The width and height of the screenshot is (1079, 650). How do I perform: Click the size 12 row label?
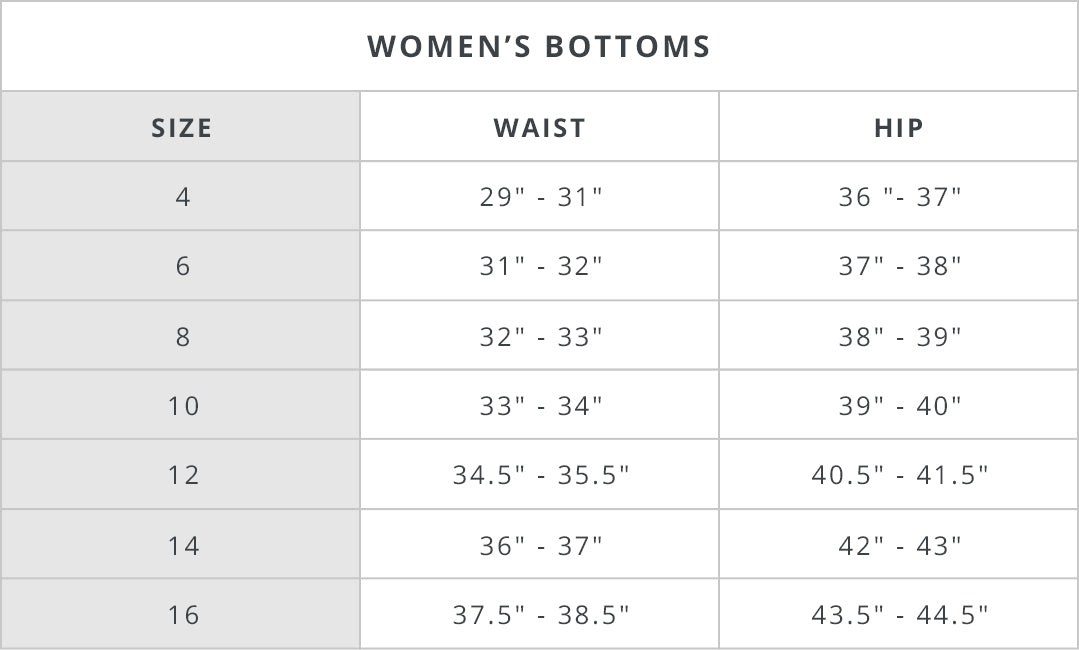coord(184,475)
